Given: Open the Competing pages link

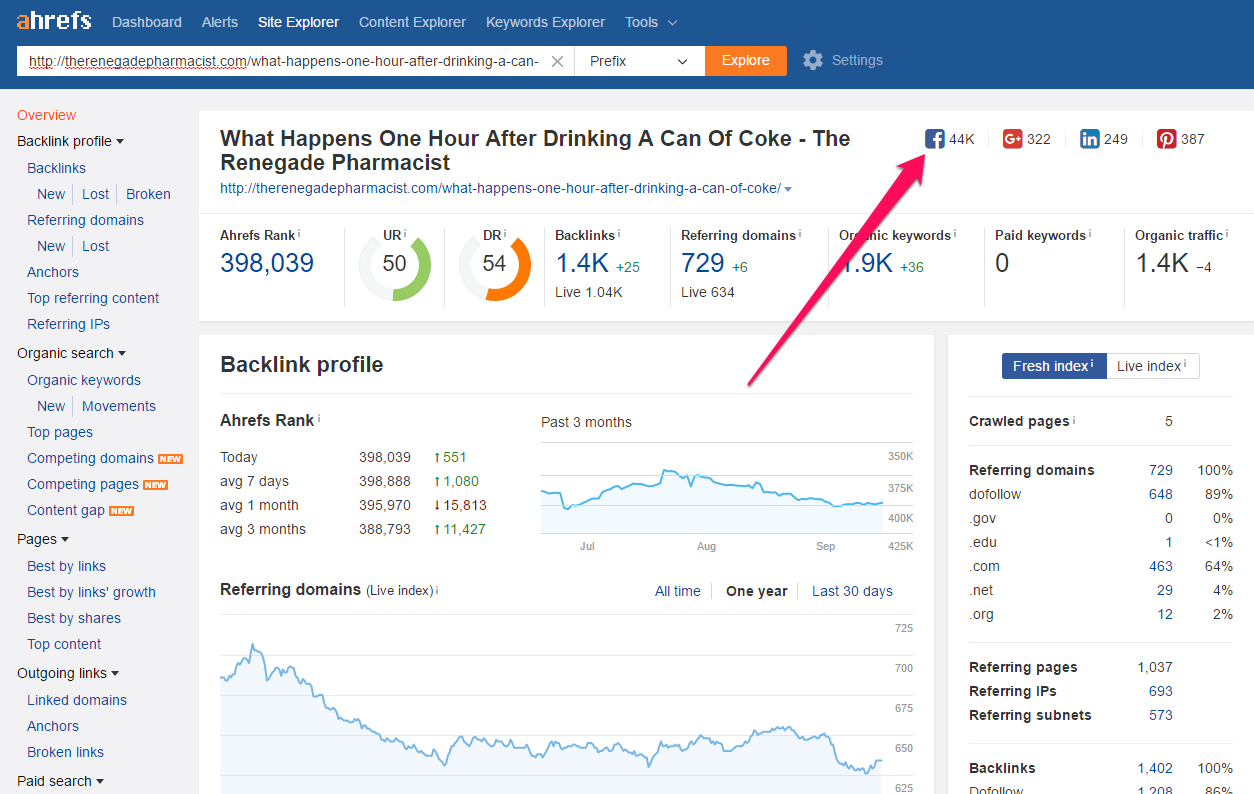Looking at the screenshot, I should 83,484.
